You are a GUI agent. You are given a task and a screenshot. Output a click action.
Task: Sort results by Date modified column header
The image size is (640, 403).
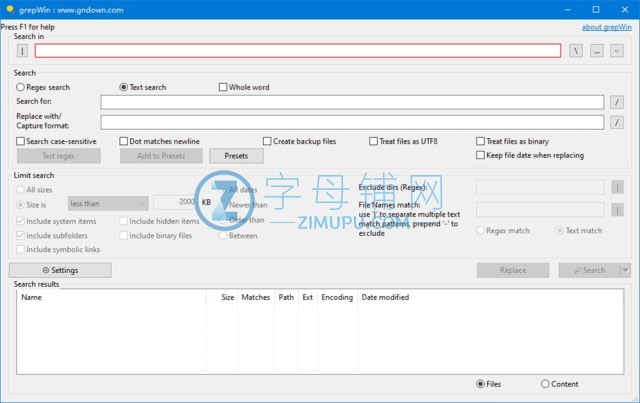(385, 297)
